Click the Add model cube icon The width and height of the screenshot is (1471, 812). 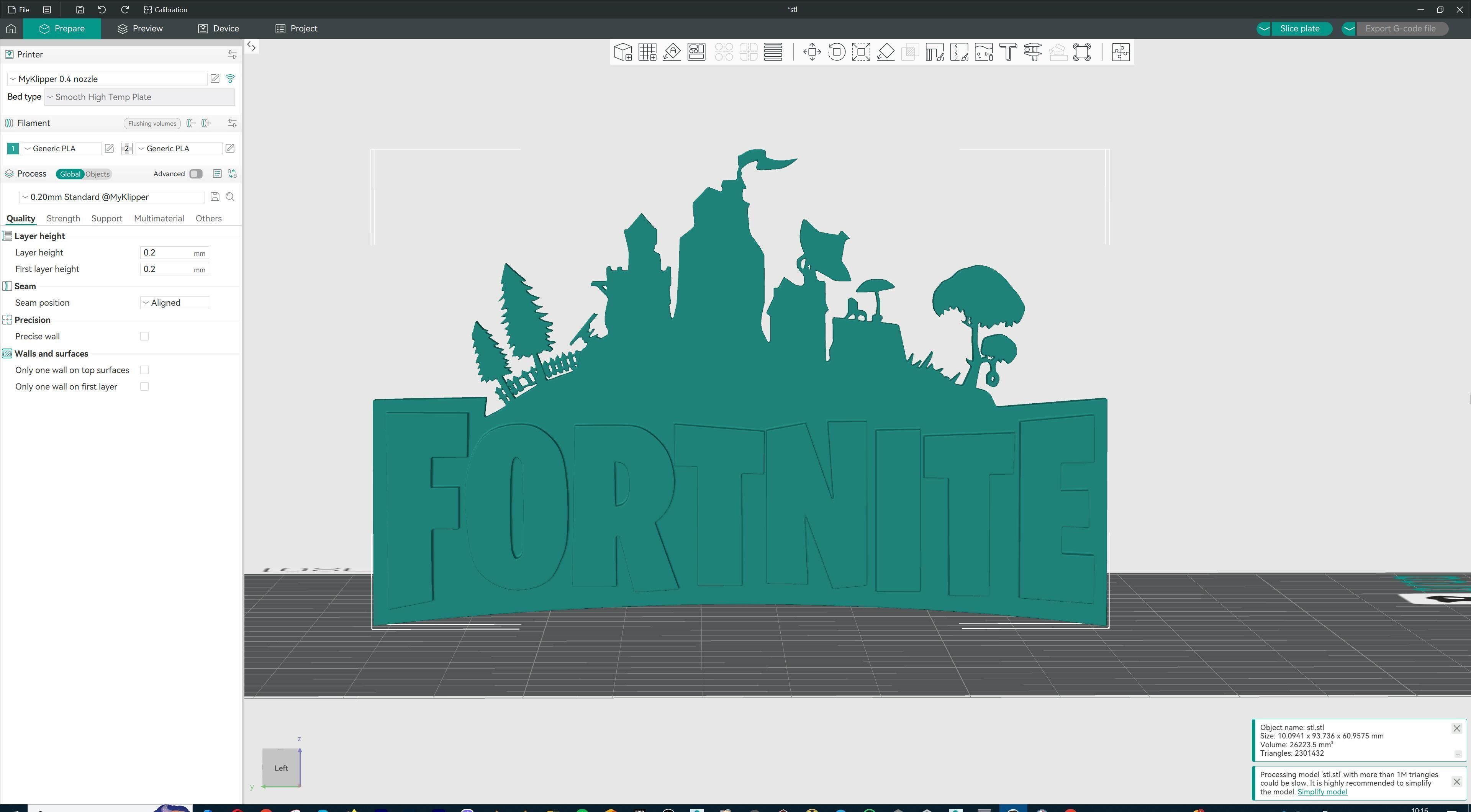pos(622,52)
